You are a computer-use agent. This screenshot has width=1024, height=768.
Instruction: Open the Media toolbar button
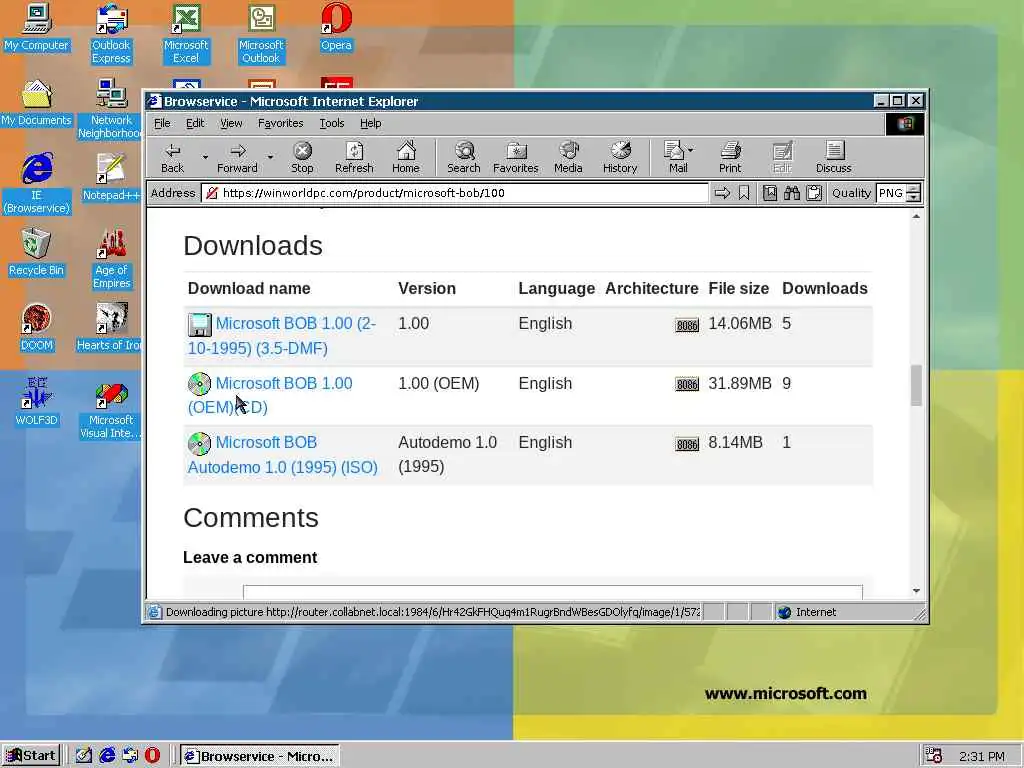click(568, 157)
